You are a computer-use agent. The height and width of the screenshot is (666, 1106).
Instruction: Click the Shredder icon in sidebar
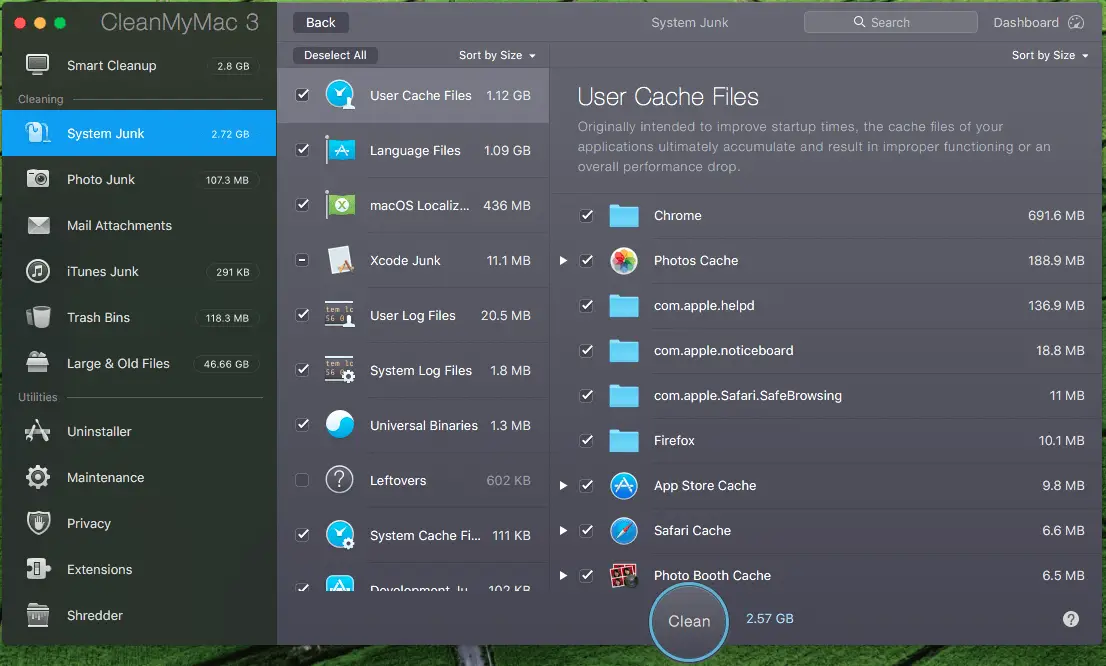(x=38, y=615)
